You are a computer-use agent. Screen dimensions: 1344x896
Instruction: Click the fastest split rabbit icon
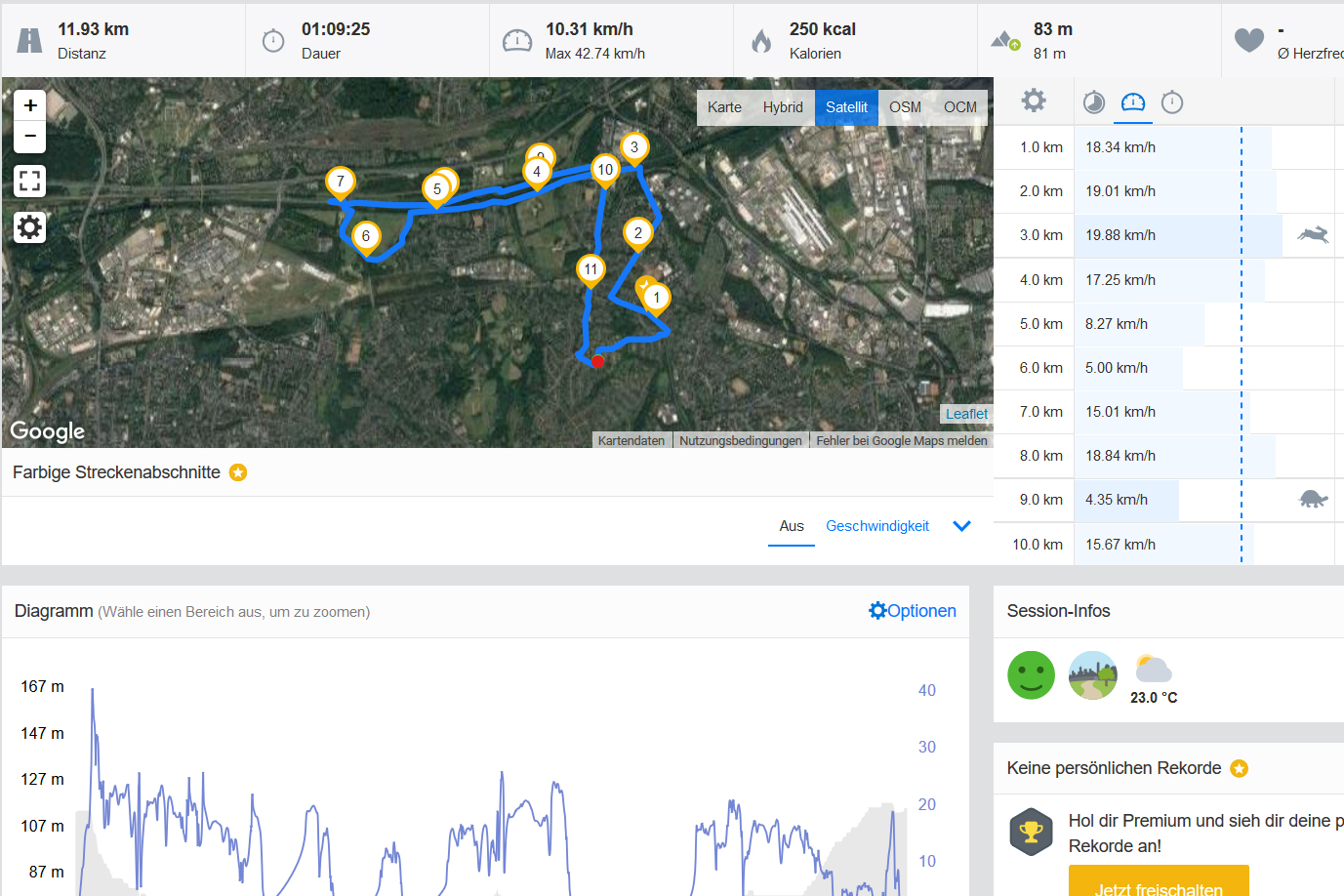(1313, 234)
